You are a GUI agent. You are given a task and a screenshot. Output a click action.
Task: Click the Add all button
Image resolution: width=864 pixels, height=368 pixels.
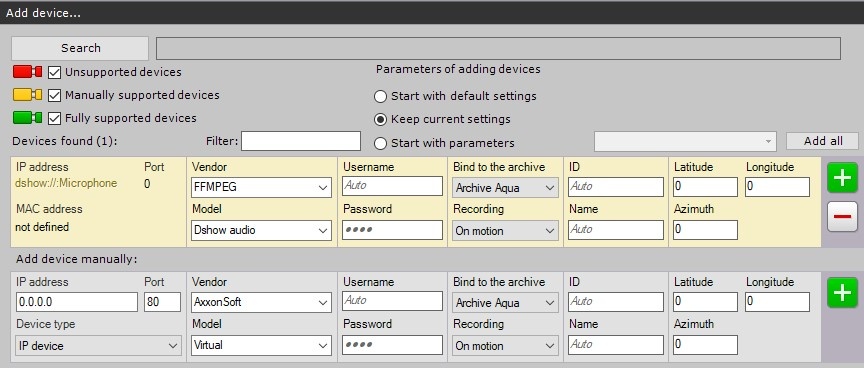point(822,141)
